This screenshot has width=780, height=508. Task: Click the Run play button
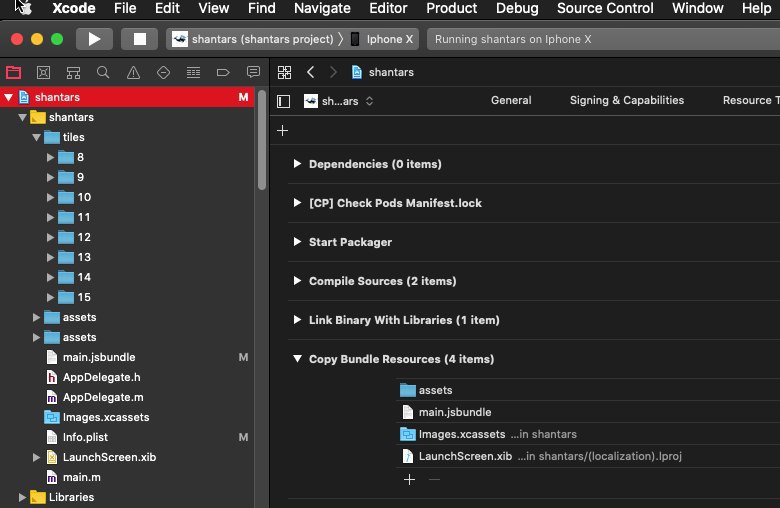click(x=94, y=39)
